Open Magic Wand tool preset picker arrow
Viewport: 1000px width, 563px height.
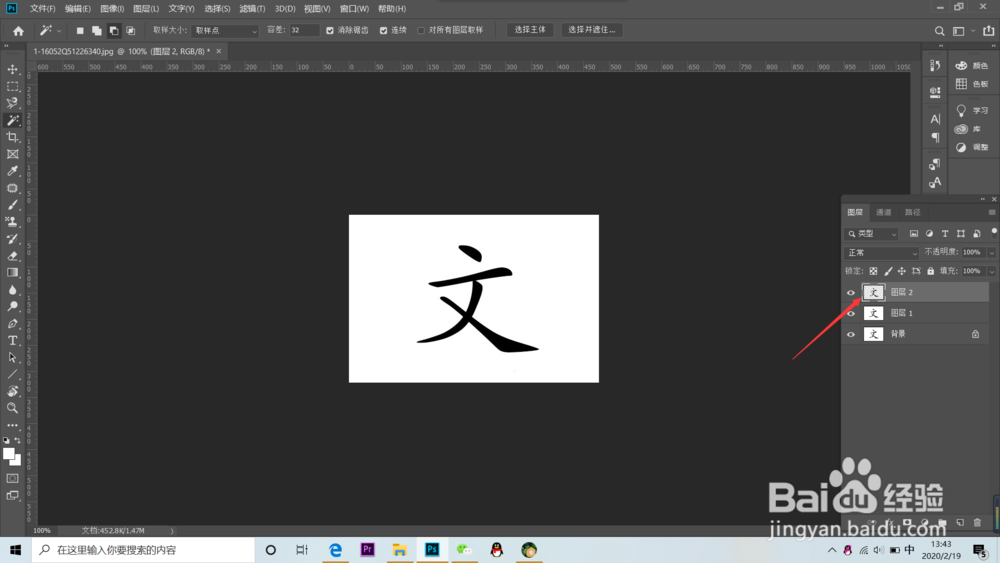tap(59, 31)
